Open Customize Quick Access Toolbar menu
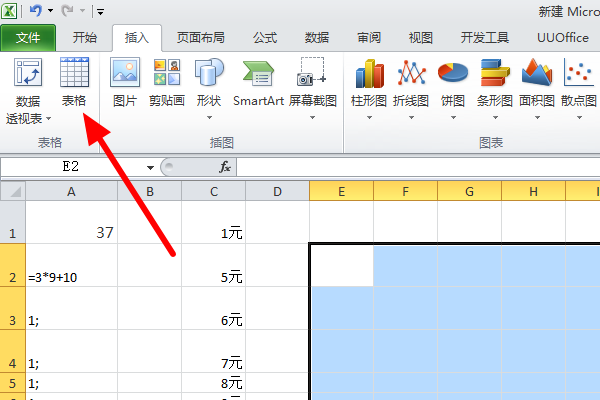Viewport: 600px width, 400px height. (x=100, y=11)
